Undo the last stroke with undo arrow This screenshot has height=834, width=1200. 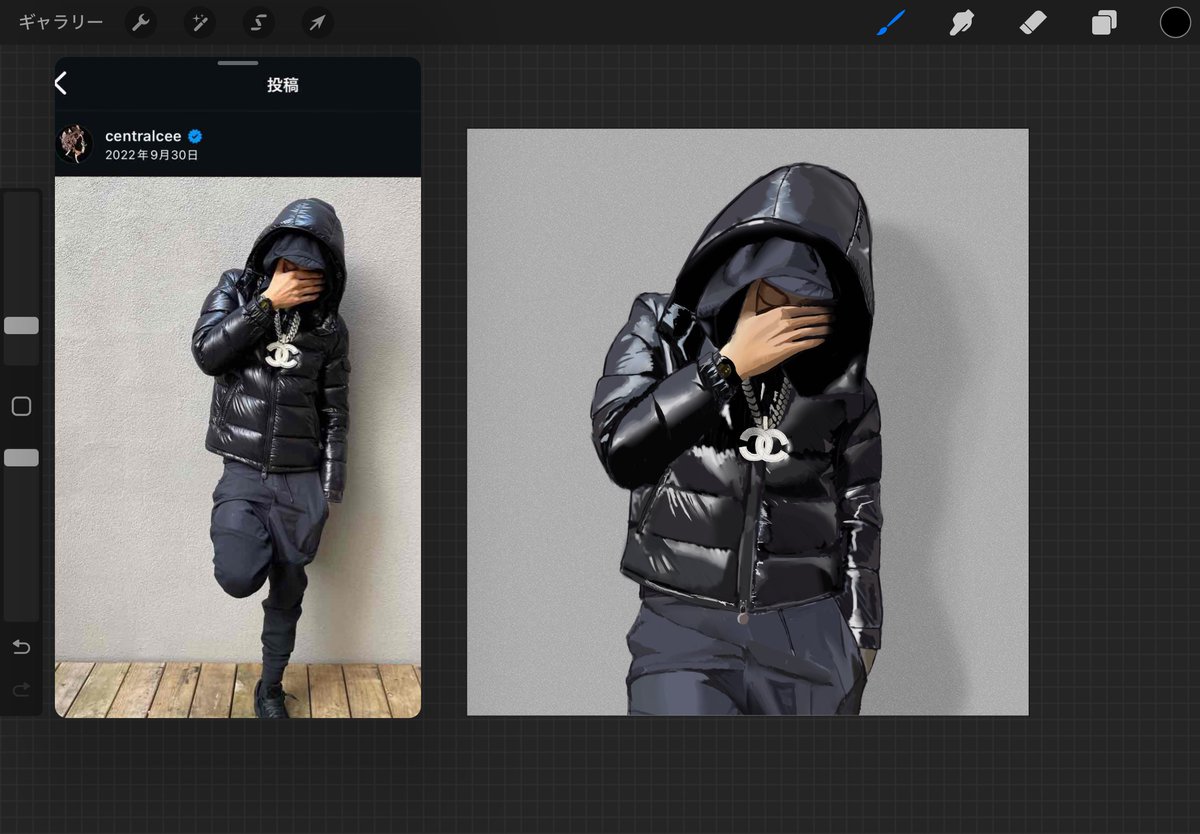[x=21, y=647]
